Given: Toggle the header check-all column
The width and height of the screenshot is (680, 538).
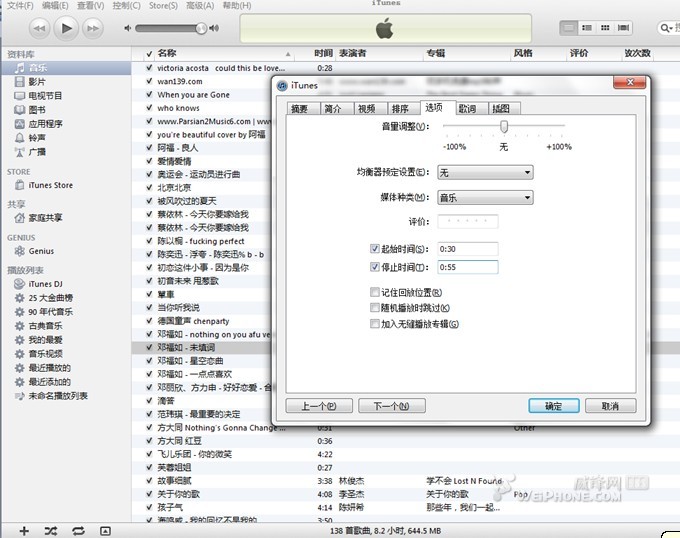Looking at the screenshot, I should click(149, 54).
